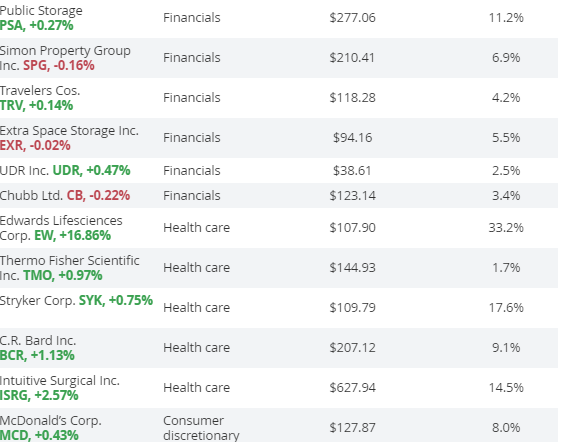Select the $627.94 Intuitive Surgical price
The height and width of the screenshot is (442, 582).
point(352,388)
